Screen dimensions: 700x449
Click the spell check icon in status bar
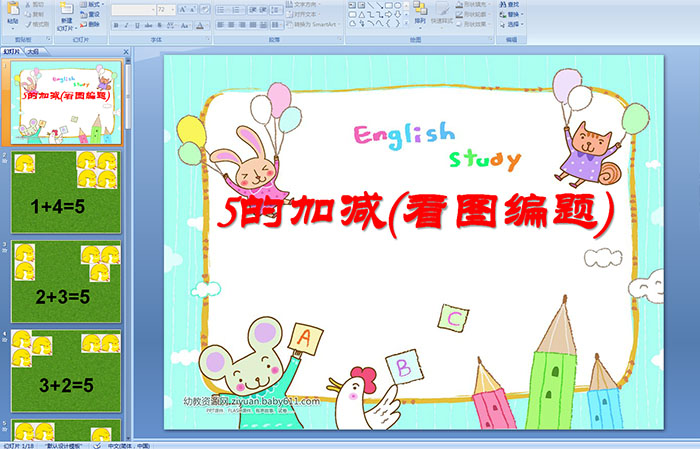[96, 444]
